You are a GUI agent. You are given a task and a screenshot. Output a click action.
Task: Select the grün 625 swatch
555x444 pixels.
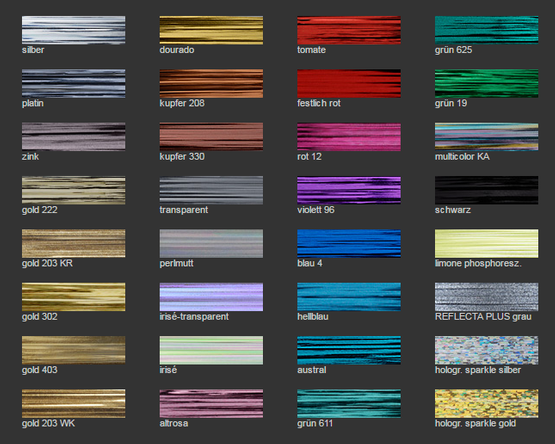486,30
